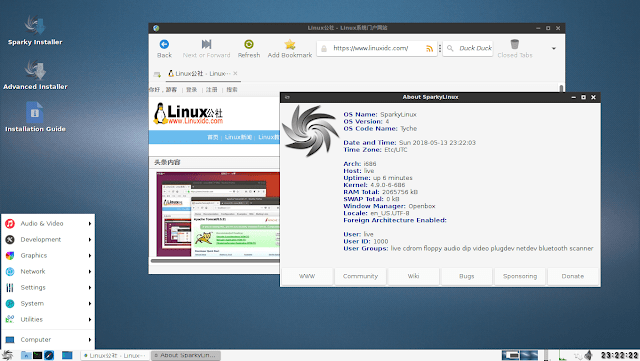Image resolution: width=640 pixels, height=361 pixels.
Task: Open the volume speaker tray icon
Action: click(589, 355)
